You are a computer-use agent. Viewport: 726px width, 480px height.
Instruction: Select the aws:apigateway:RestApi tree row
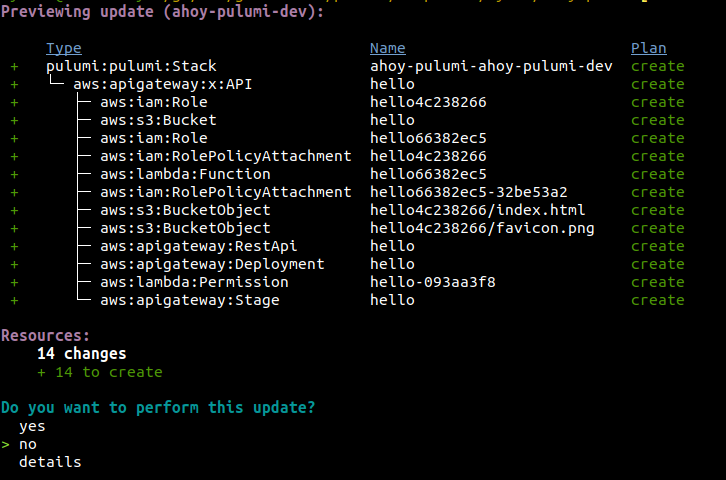pyautogui.click(x=199, y=246)
